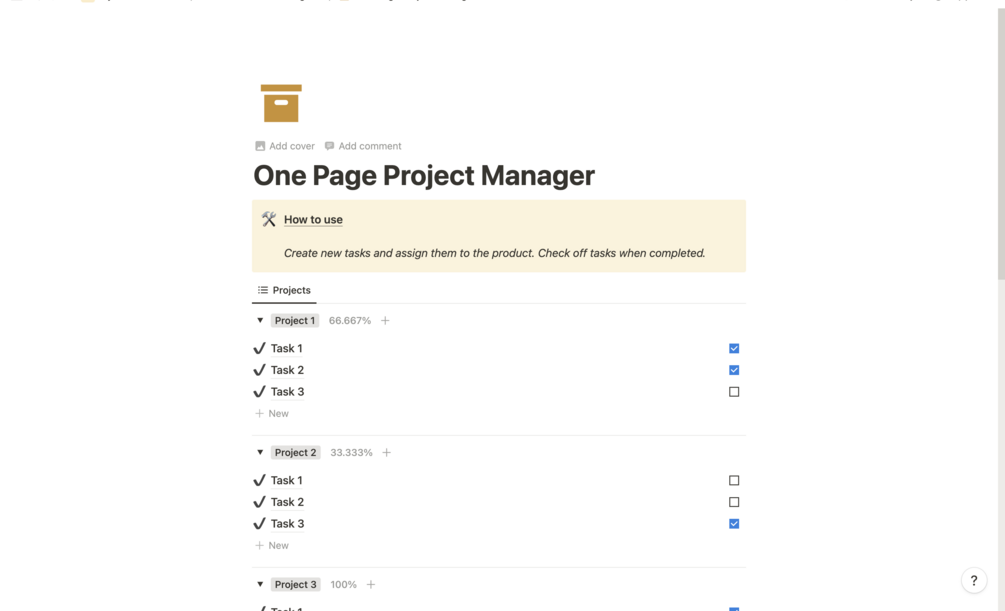This screenshot has width=1005, height=611.
Task: Select the Projects view tab
Action: click(284, 290)
